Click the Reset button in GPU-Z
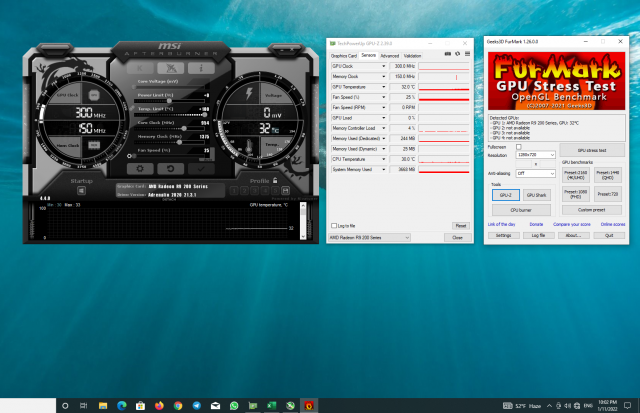The height and width of the screenshot is (413, 640). pyautogui.click(x=461, y=226)
